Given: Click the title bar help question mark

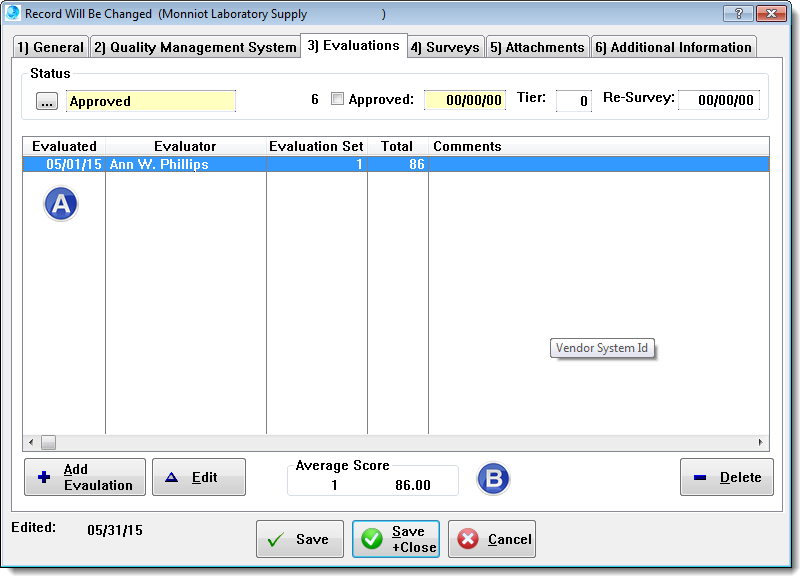Looking at the screenshot, I should pyautogui.click(x=738, y=14).
